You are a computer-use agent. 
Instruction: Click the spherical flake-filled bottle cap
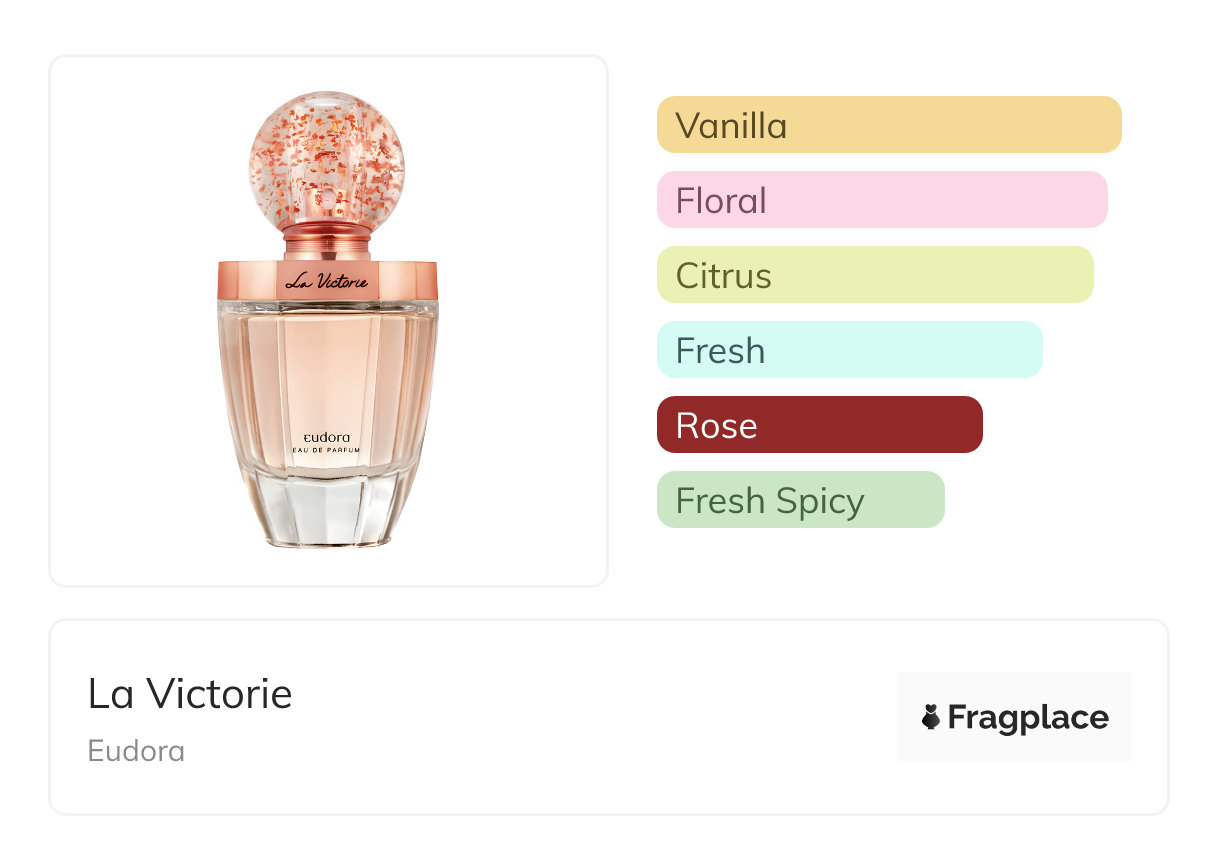coord(327,156)
